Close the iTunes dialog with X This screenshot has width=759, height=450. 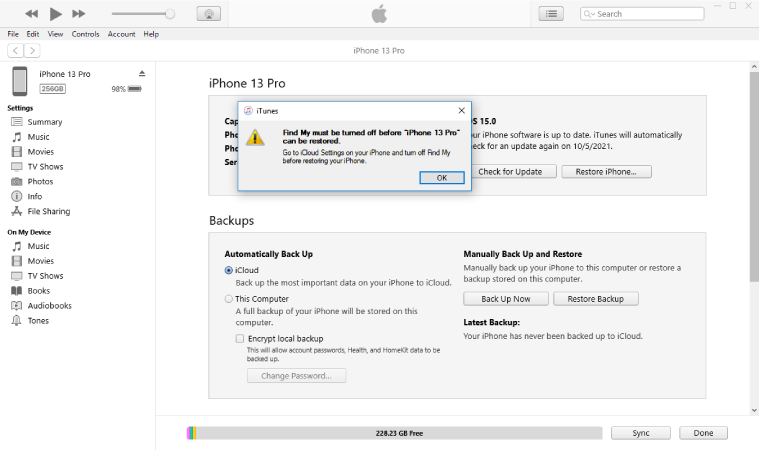(x=461, y=111)
